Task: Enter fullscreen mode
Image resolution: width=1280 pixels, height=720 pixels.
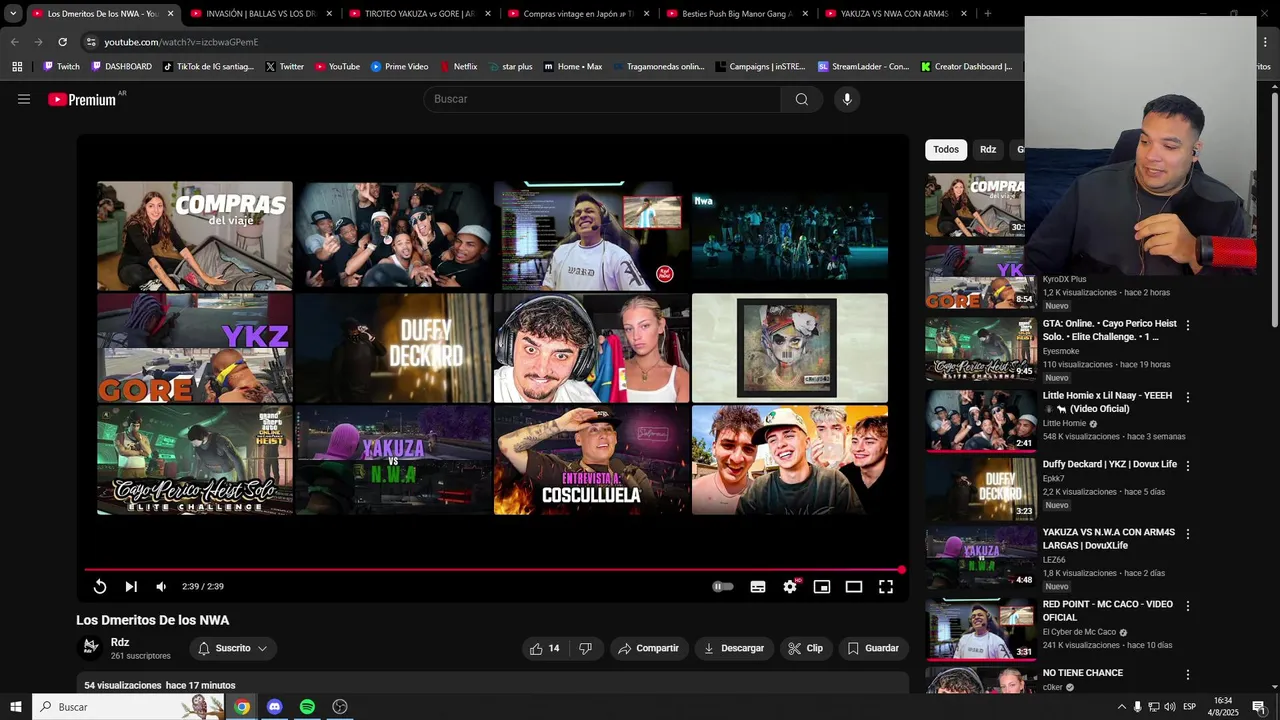Action: 886,587
